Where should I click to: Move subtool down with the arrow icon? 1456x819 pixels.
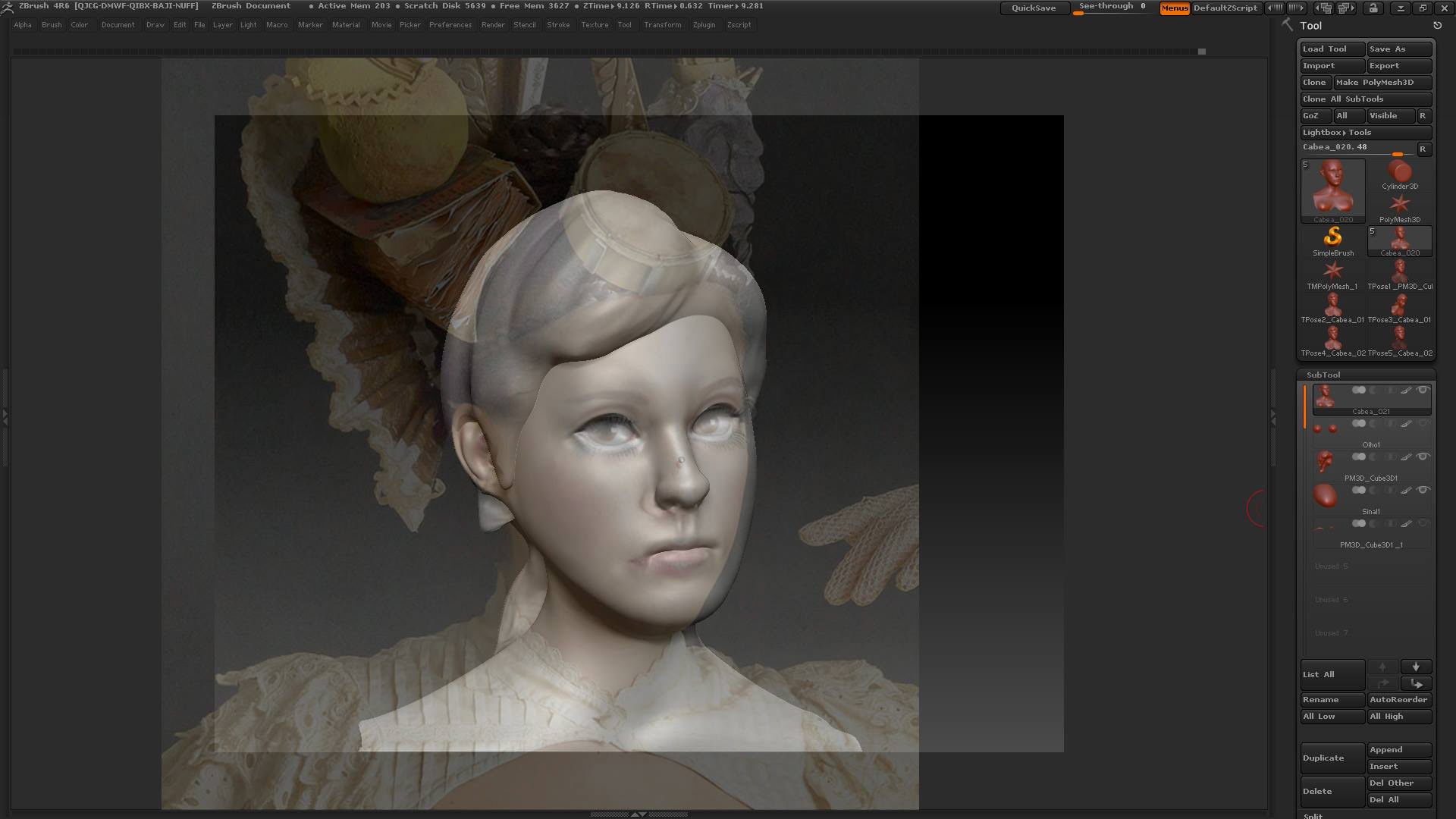pos(1415,667)
